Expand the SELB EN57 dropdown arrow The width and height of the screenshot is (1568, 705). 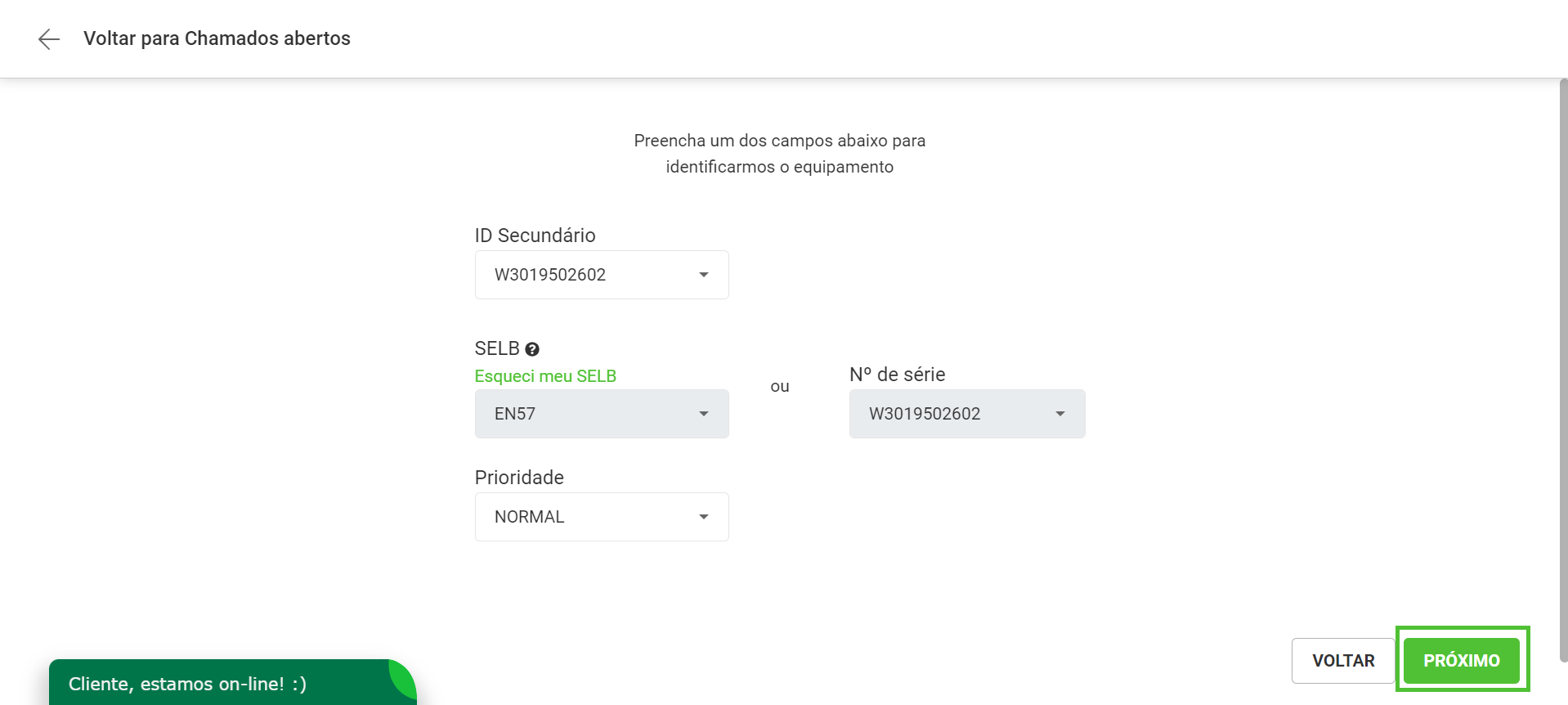704,414
